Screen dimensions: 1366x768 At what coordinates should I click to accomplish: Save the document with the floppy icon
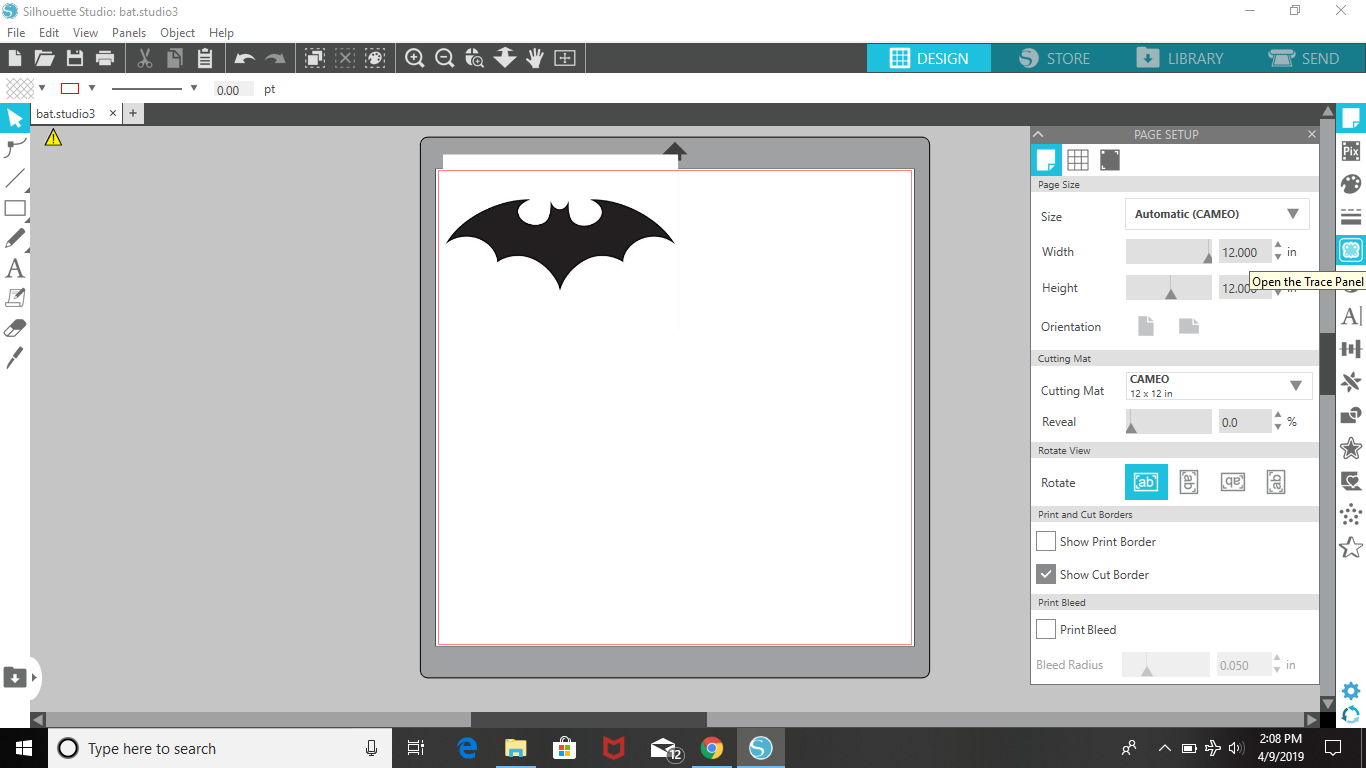[x=75, y=58]
